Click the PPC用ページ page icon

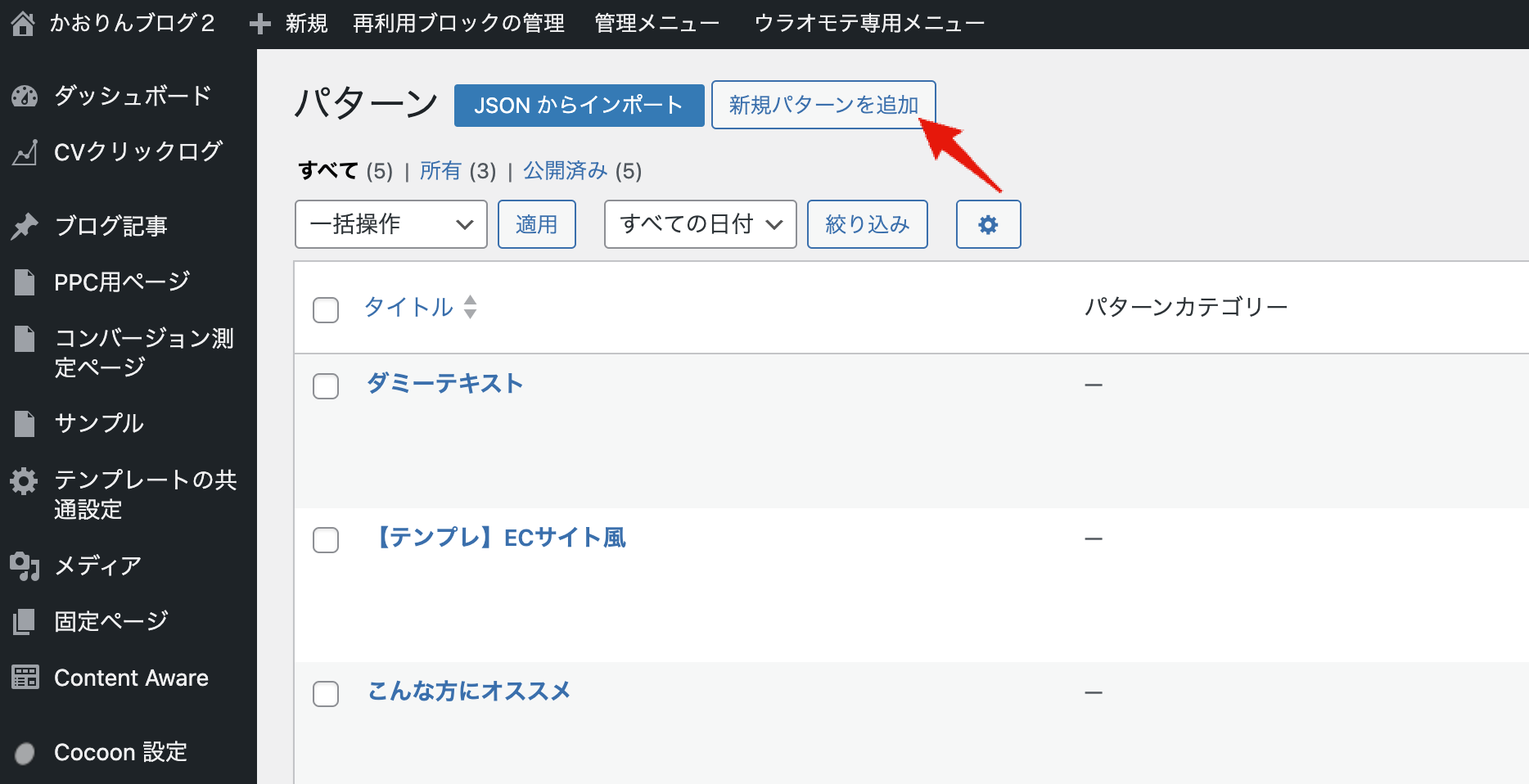[25, 282]
